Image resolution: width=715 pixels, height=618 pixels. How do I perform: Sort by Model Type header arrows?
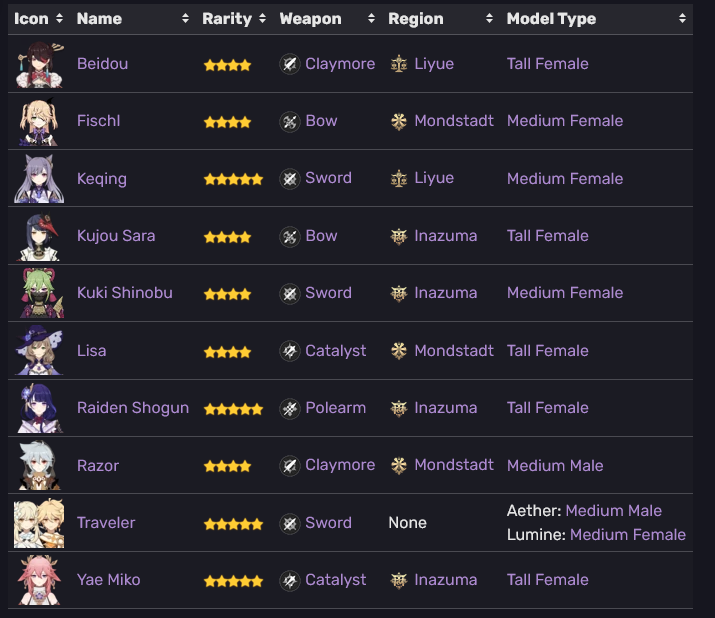coord(682,18)
